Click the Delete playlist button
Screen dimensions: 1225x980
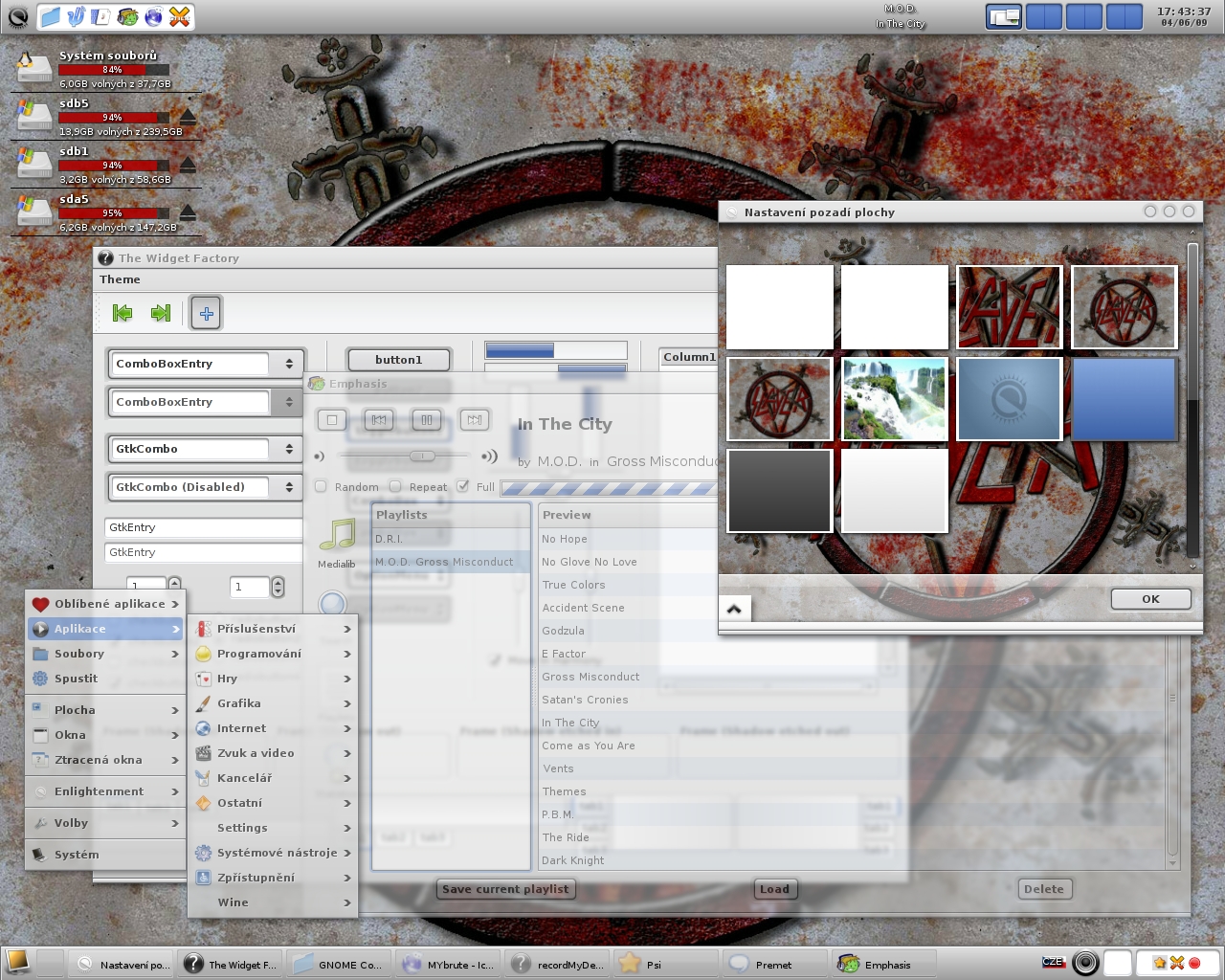[1043, 889]
